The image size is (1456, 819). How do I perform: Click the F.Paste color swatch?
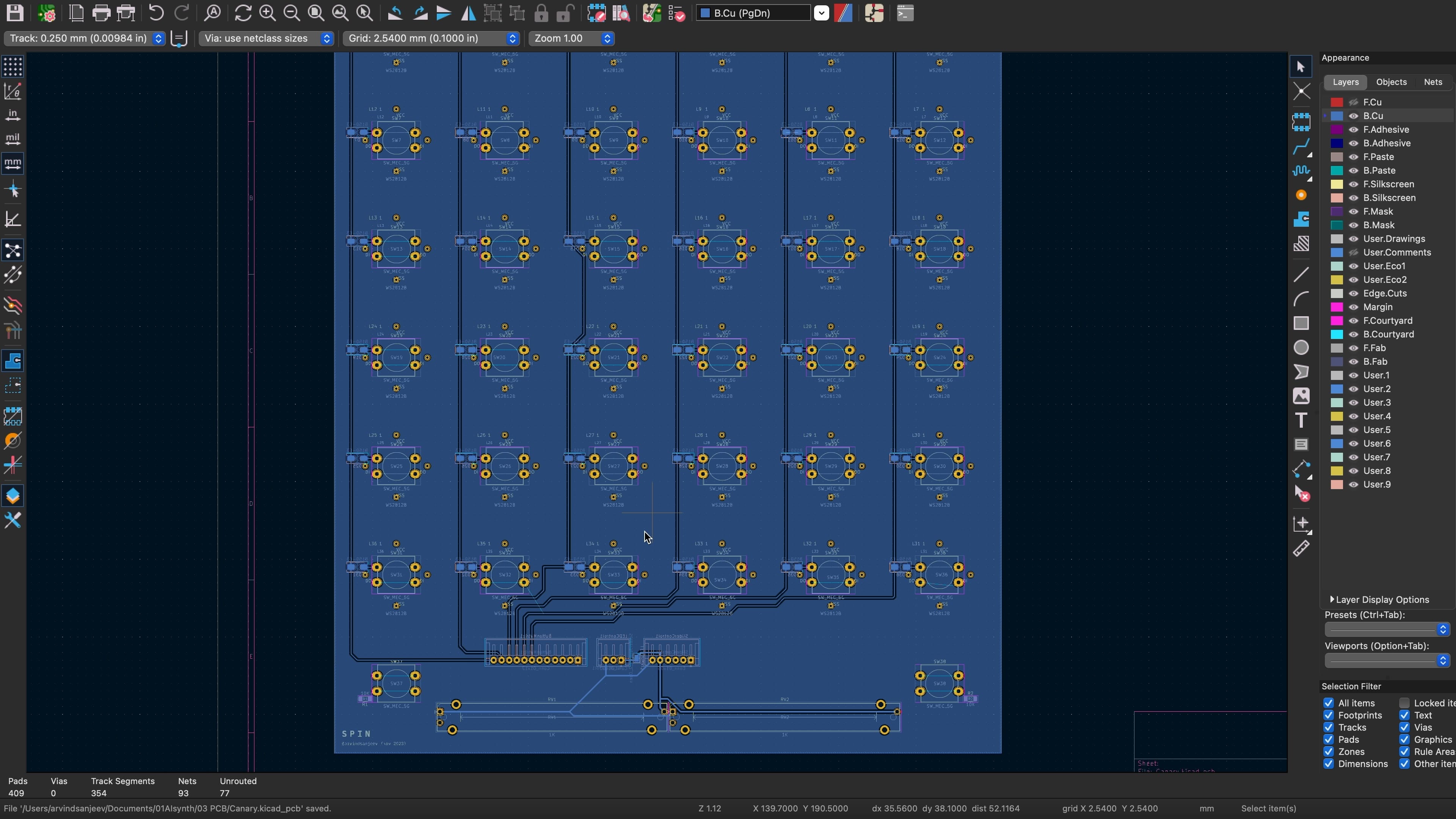[x=1337, y=157]
